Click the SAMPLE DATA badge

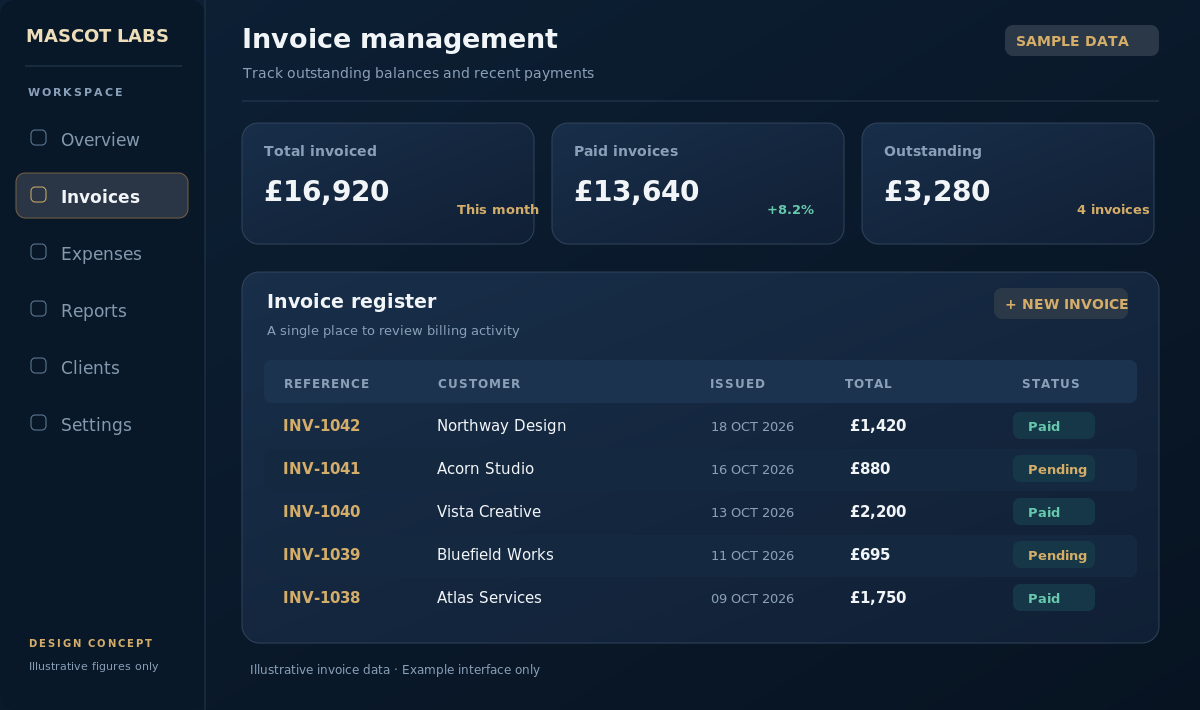point(1082,41)
